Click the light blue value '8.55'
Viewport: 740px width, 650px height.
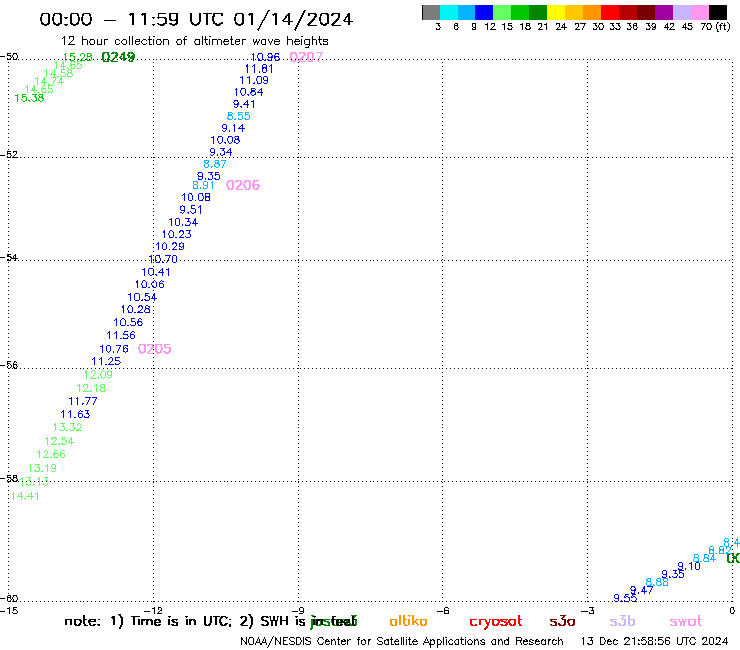238,116
